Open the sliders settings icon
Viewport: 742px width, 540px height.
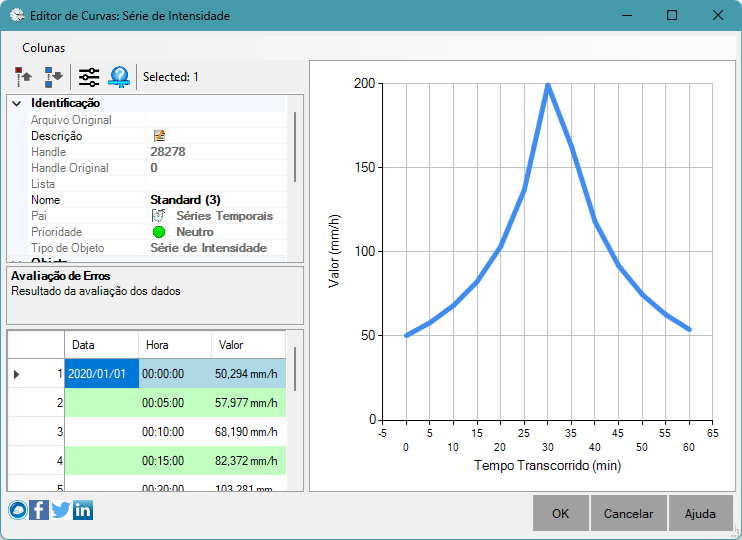[x=89, y=77]
